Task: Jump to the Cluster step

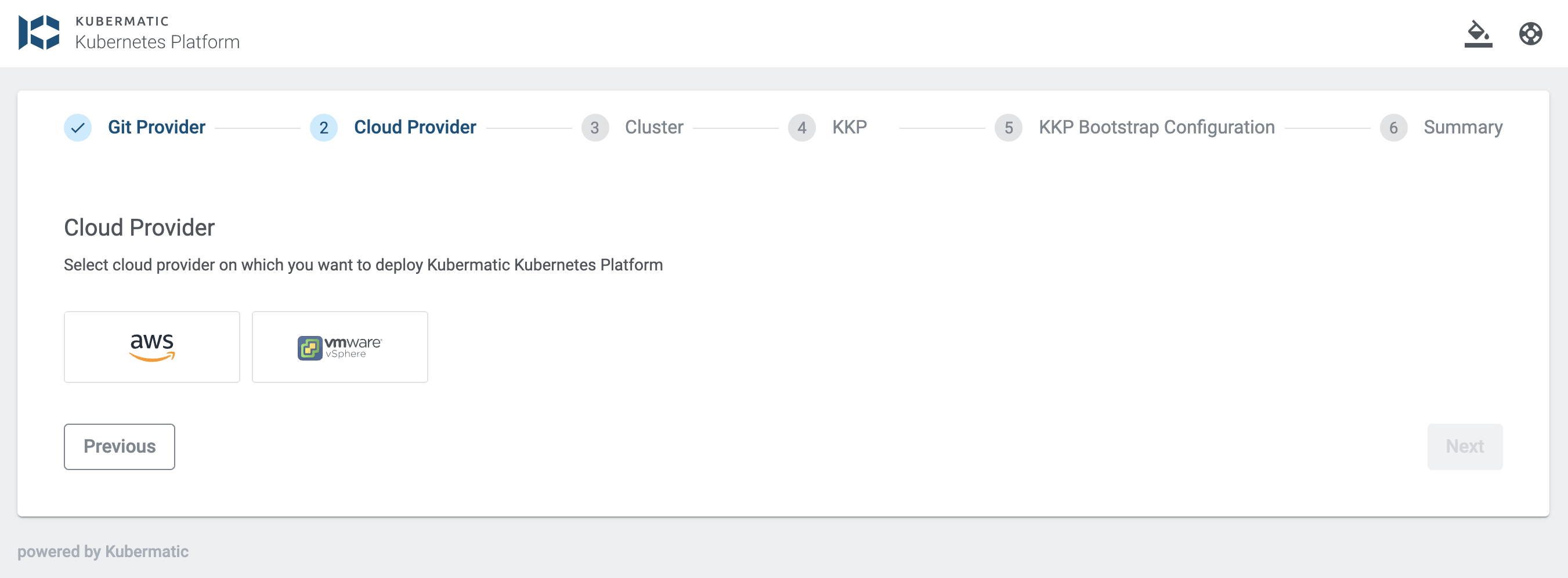Action: pos(654,127)
